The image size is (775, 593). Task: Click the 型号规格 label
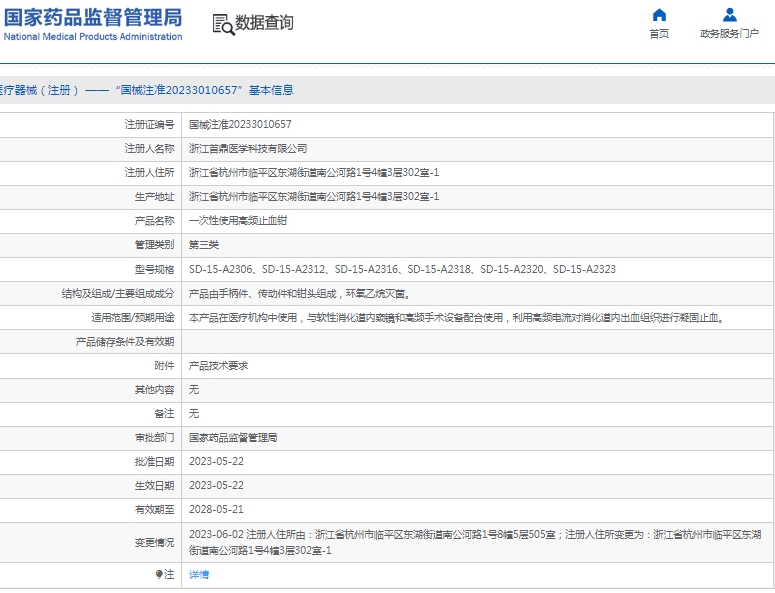(154, 269)
